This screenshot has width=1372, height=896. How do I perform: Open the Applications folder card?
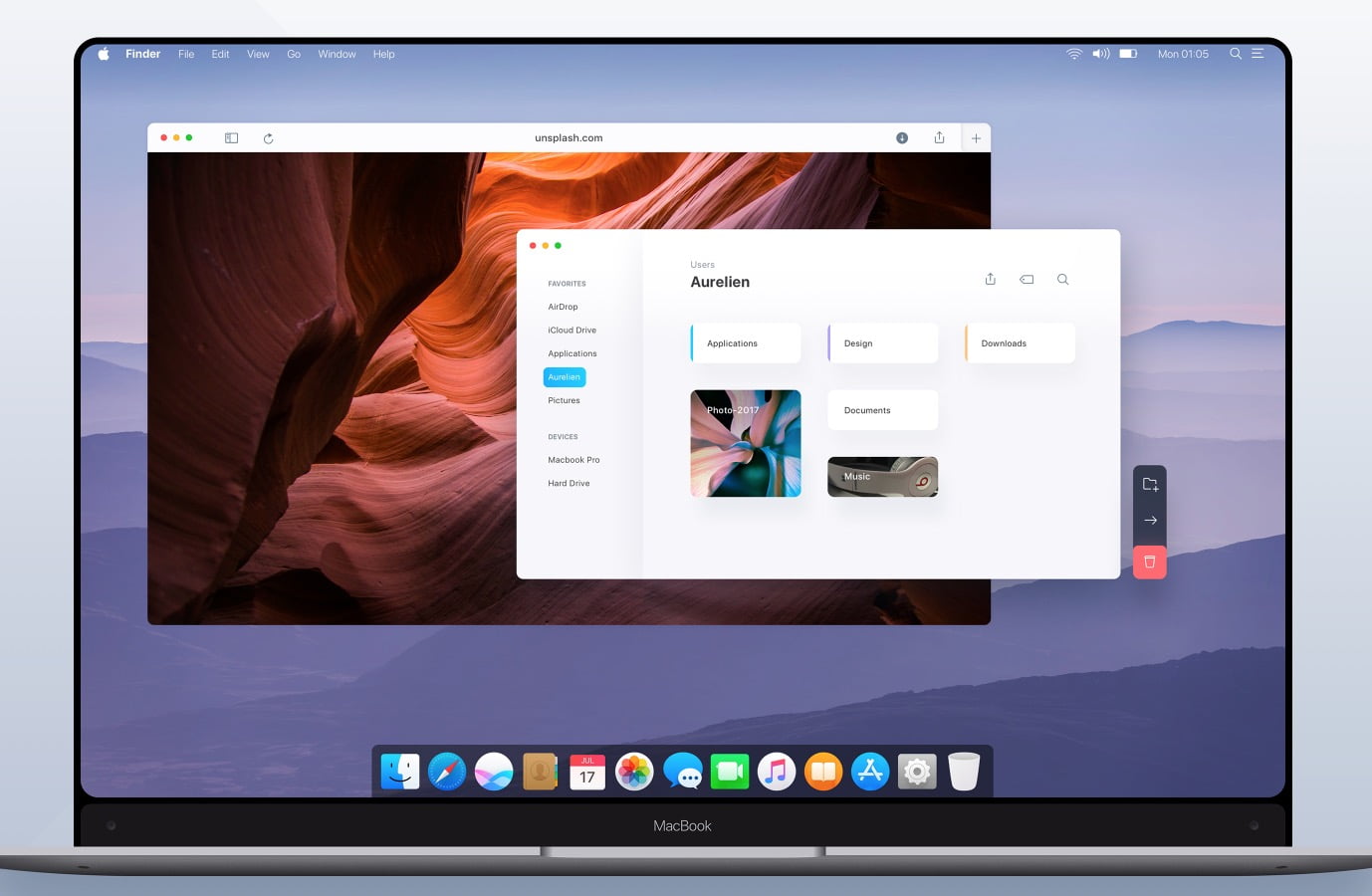745,342
